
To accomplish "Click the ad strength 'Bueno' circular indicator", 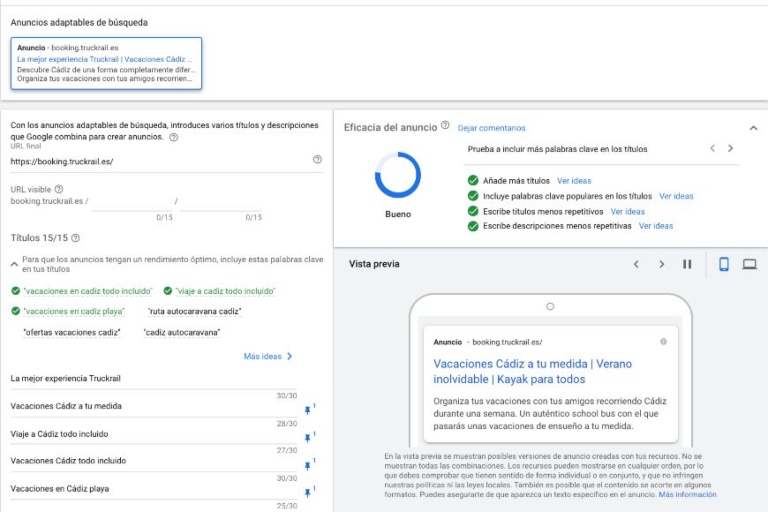I will pyautogui.click(x=398, y=175).
